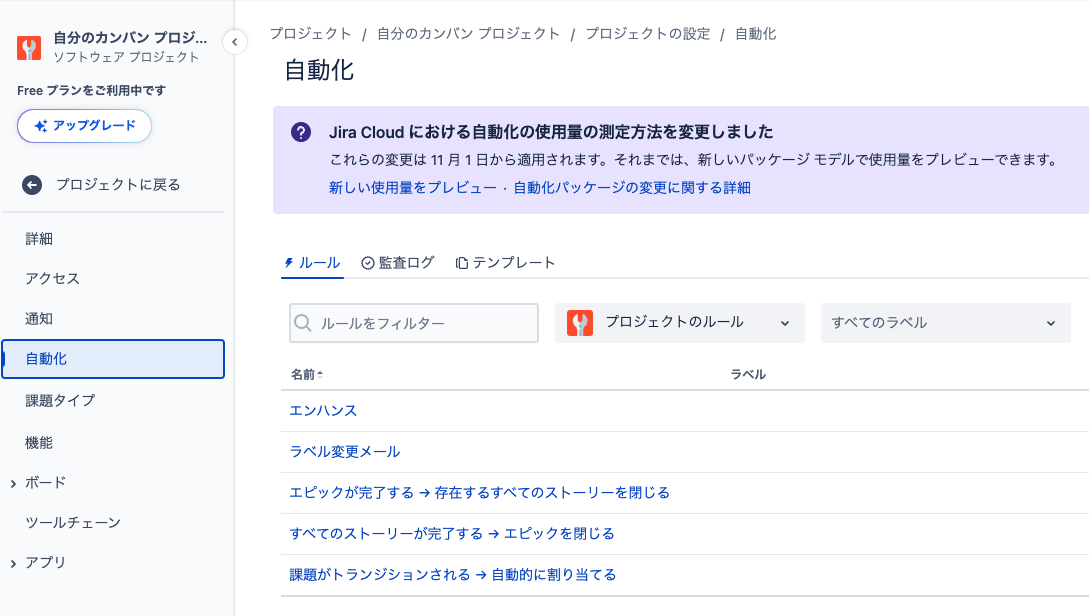Click the ルールをフィルター search field

pos(425,323)
